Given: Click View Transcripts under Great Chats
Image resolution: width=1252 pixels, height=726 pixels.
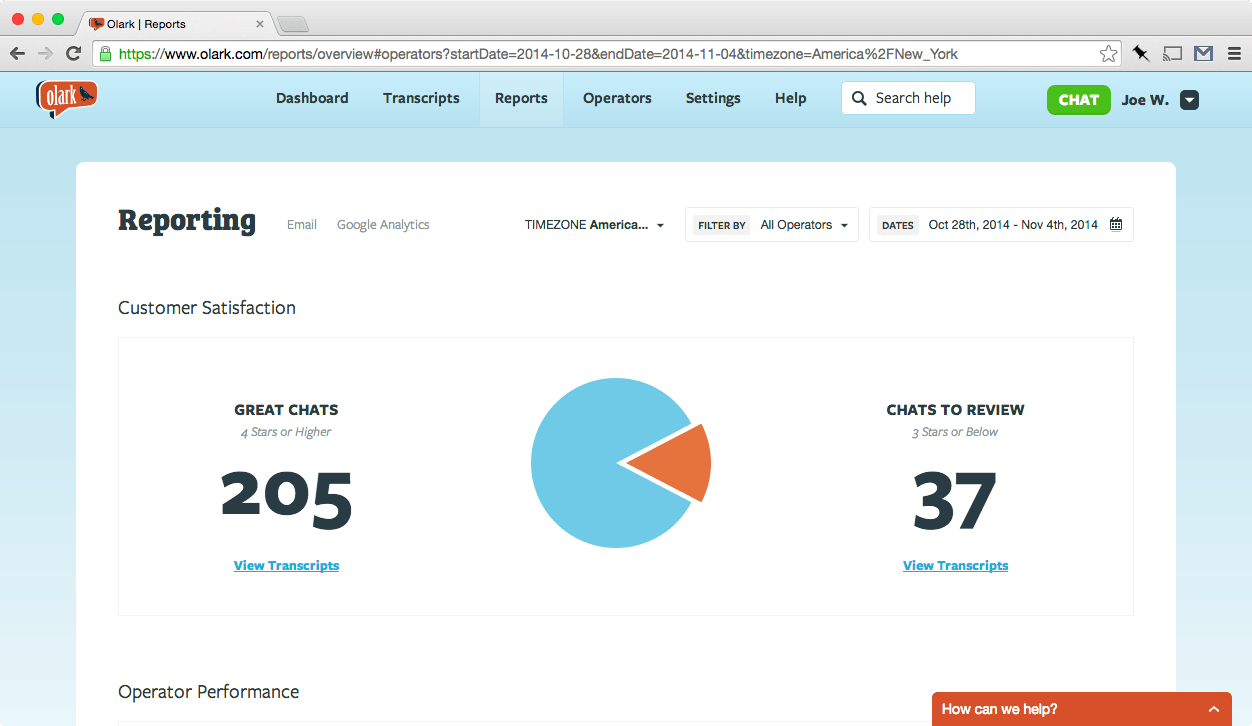Looking at the screenshot, I should [x=286, y=565].
